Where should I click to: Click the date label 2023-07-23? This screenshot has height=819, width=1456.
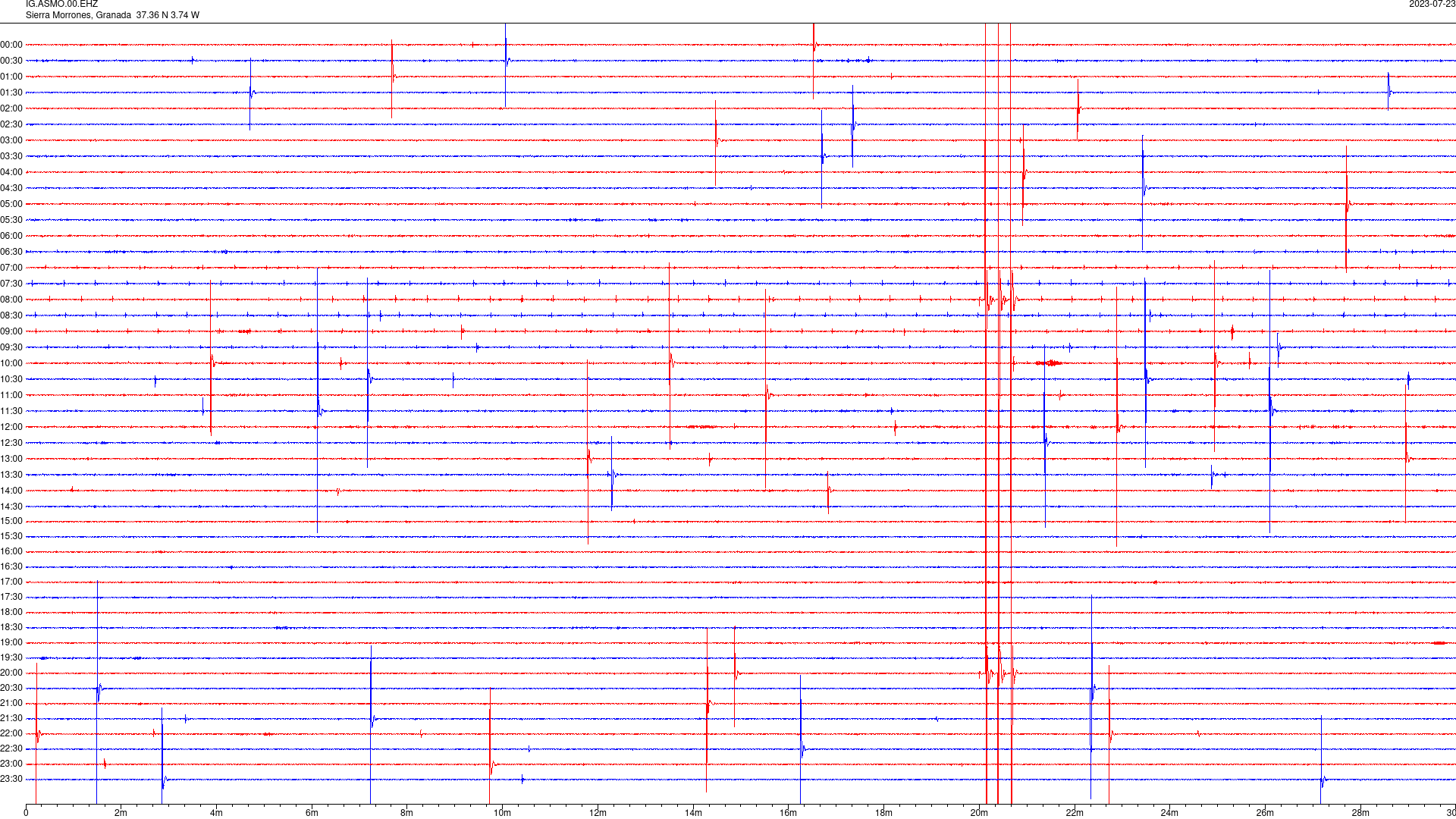[1432, 4]
